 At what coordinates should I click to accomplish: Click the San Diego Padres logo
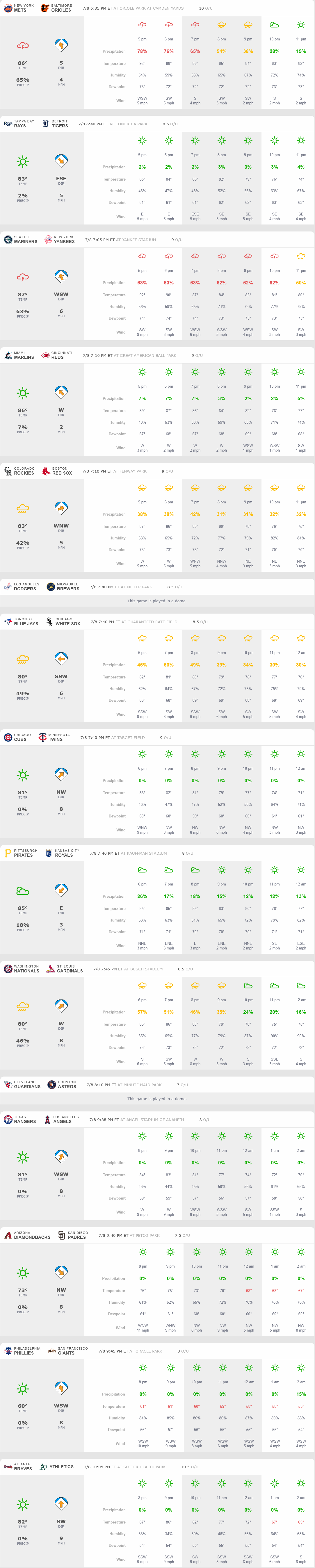pyautogui.click(x=62, y=1235)
